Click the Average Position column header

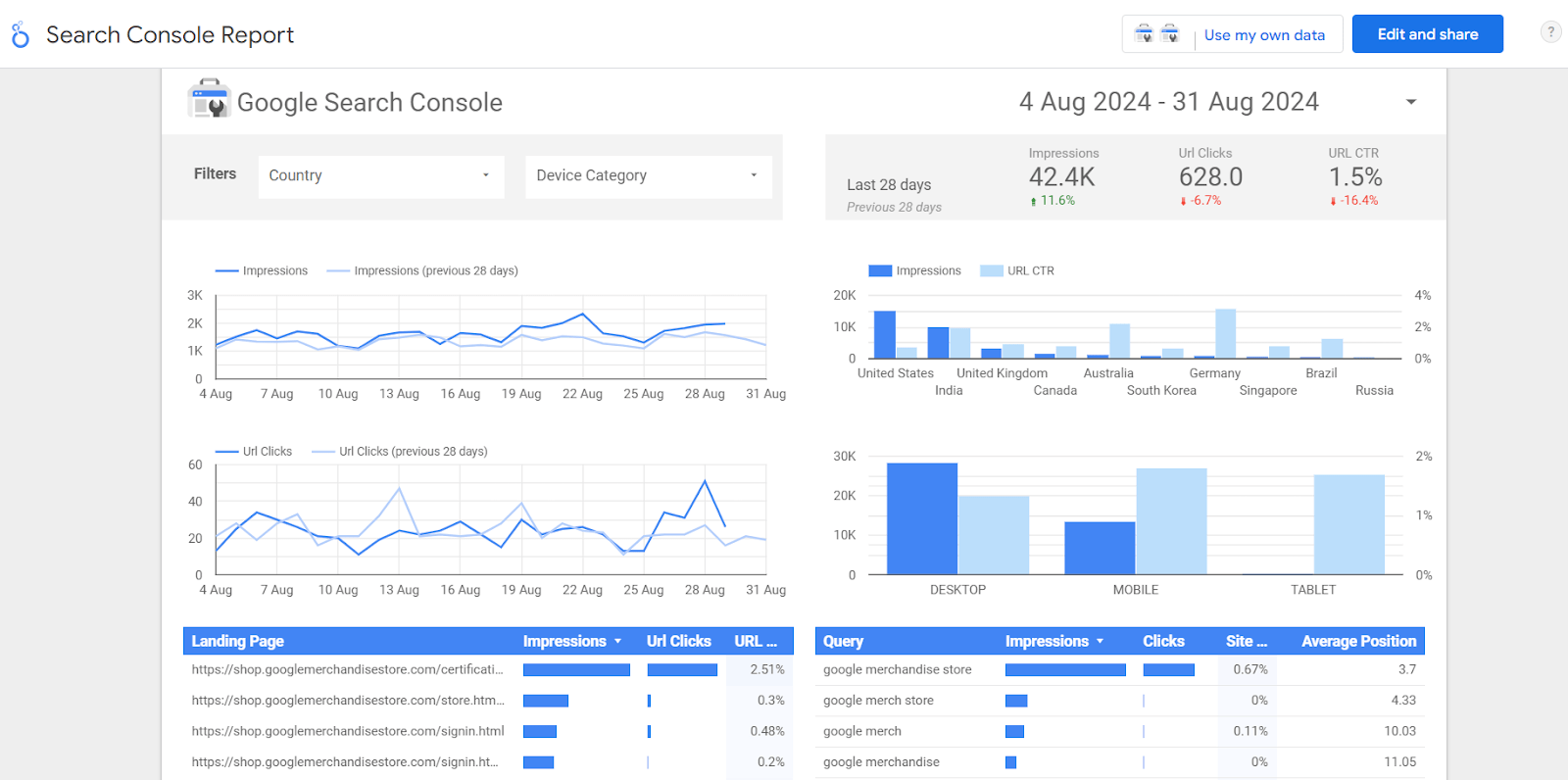coord(1358,642)
